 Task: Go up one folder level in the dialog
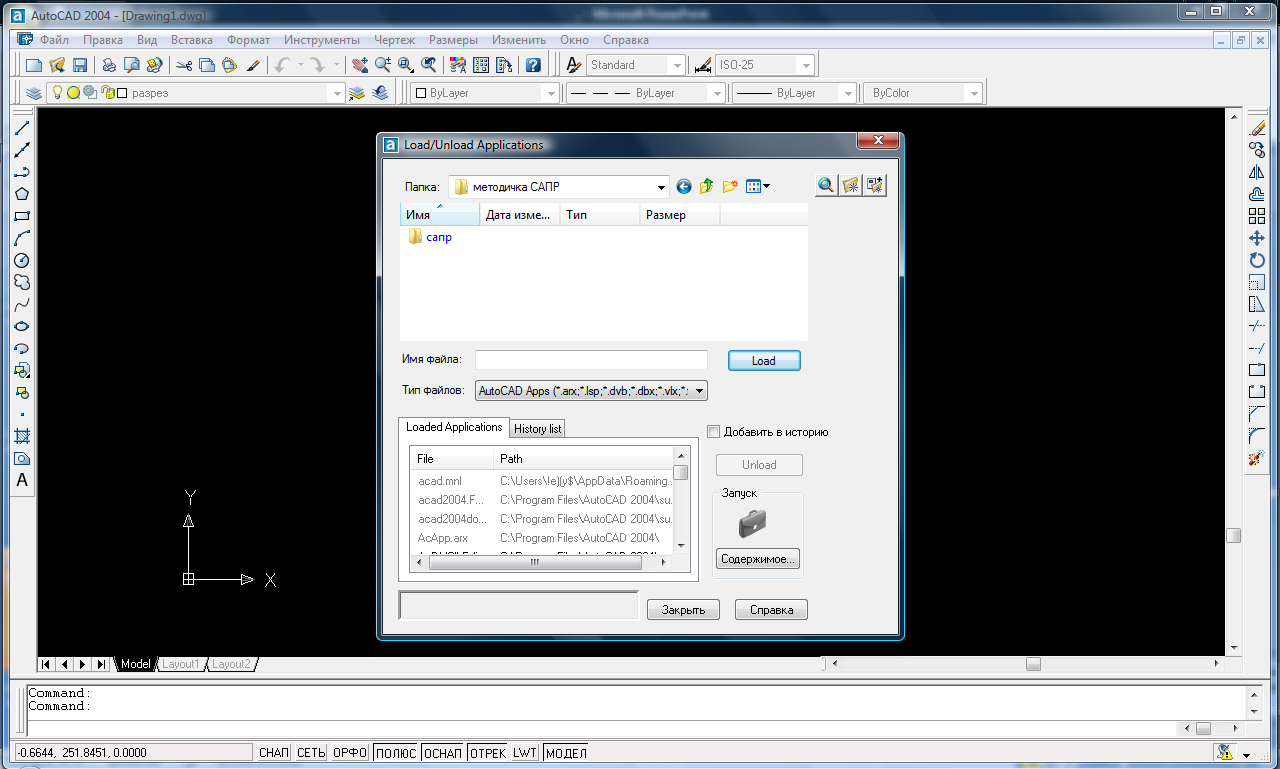pos(707,186)
